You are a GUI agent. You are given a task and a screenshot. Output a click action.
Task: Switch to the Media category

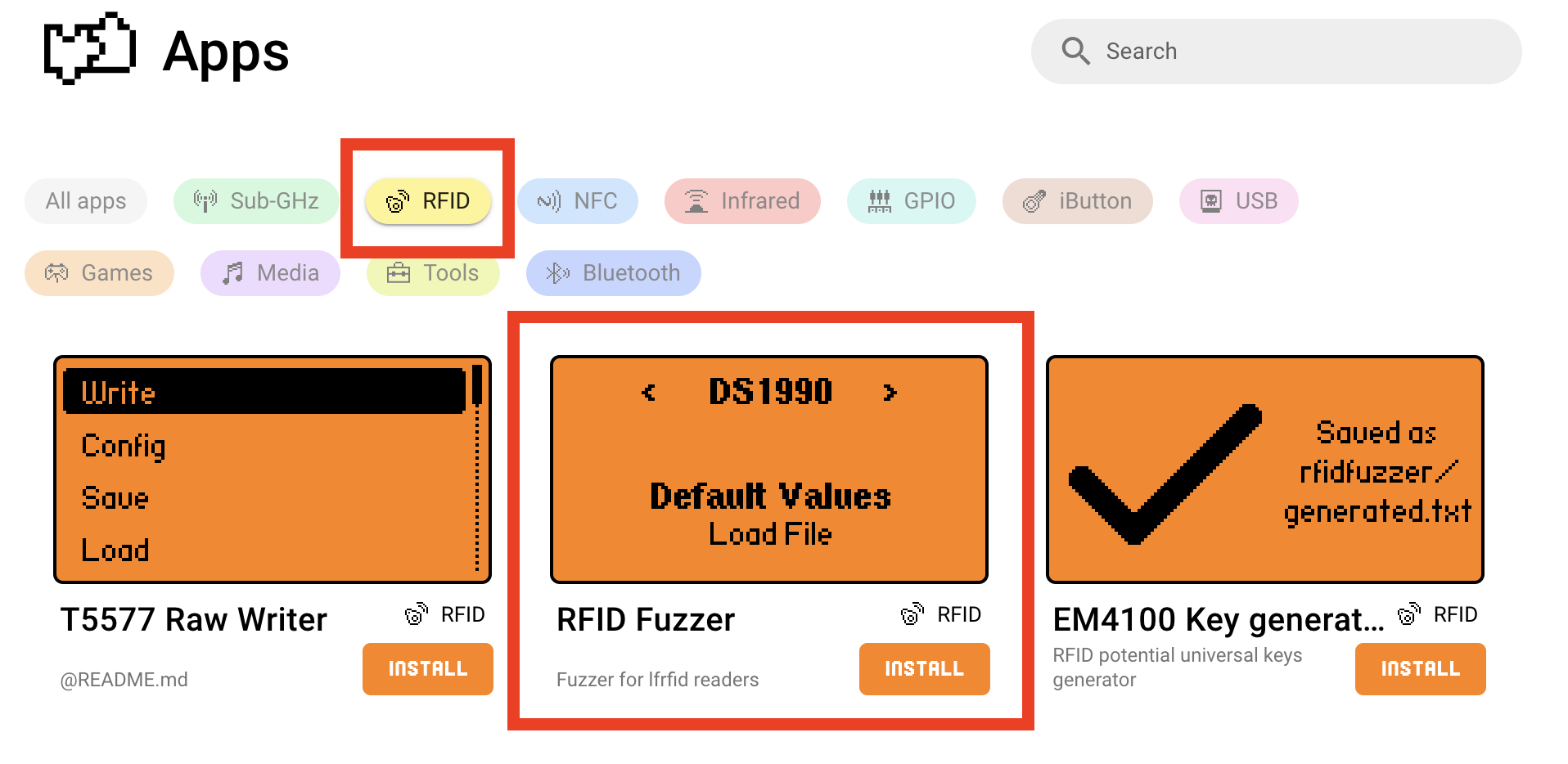click(270, 272)
